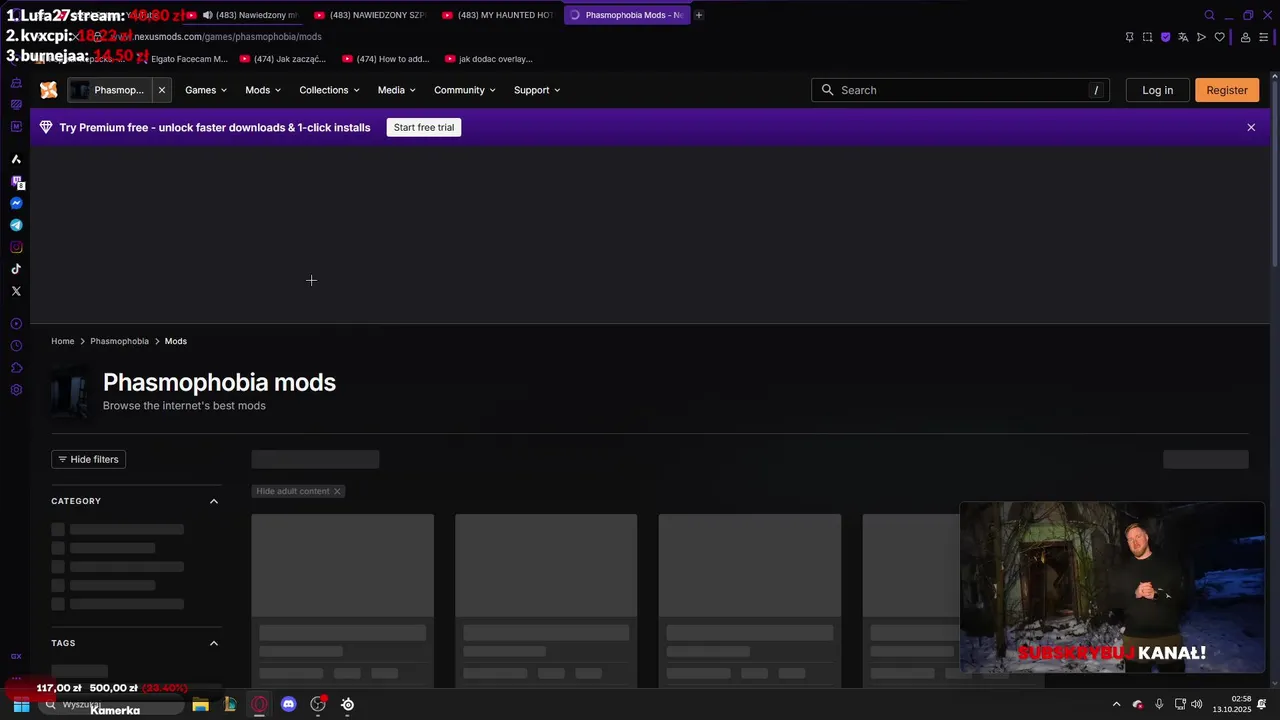This screenshot has width=1280, height=720.
Task: Collapse the TAGS filter section
Action: (x=214, y=643)
